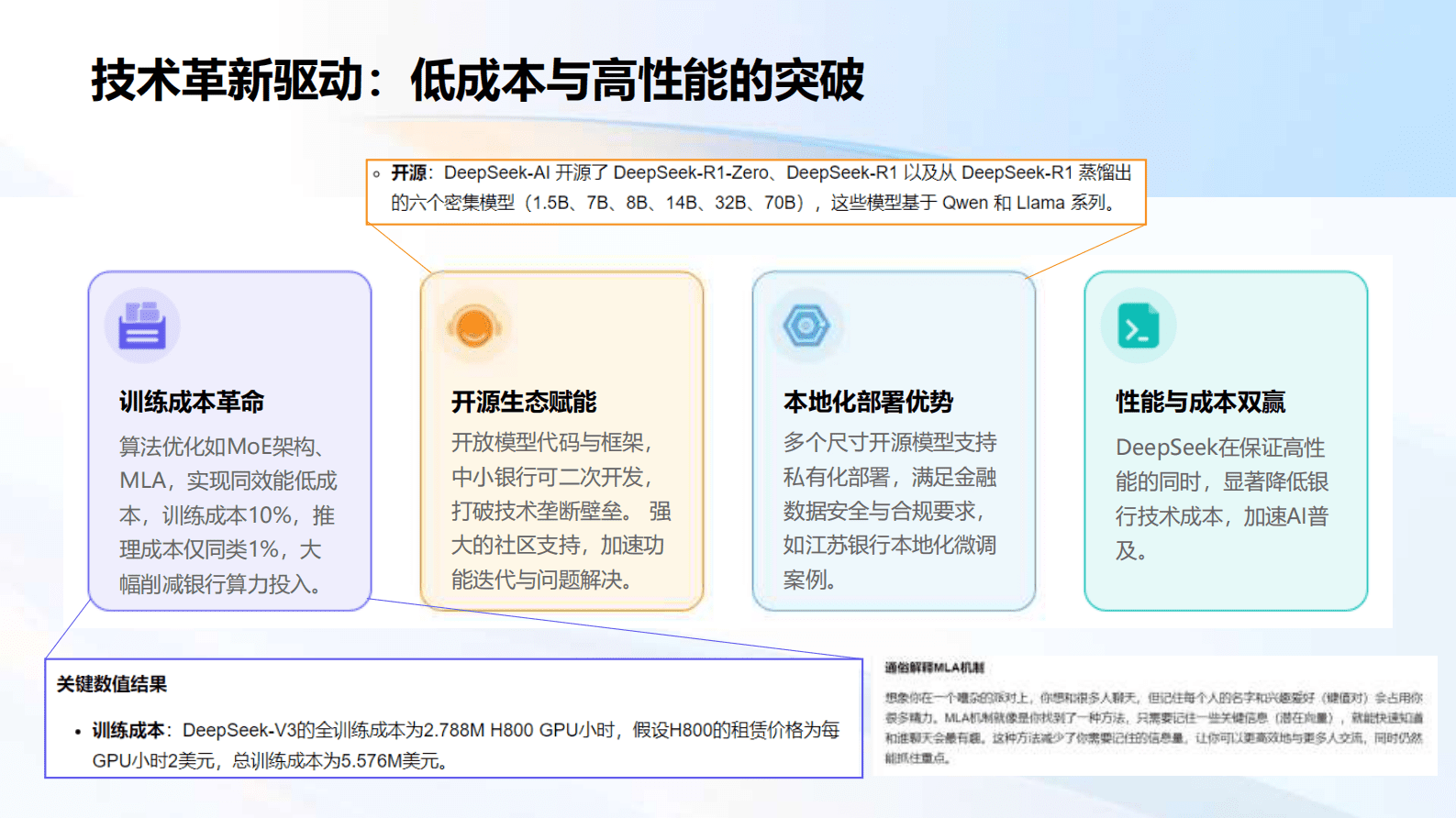Click the heading 训练成本革命
The image size is (1456, 818).
tap(192, 402)
